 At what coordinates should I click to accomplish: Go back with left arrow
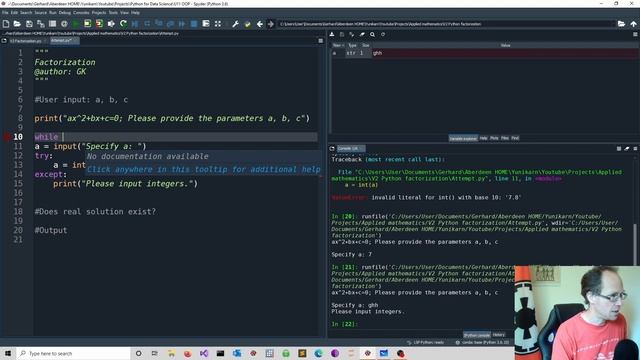260,24
